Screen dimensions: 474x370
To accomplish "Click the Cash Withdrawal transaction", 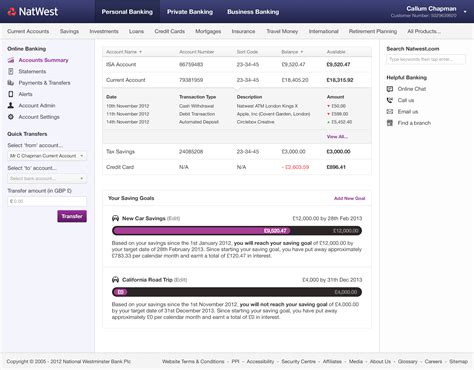I will [237, 106].
